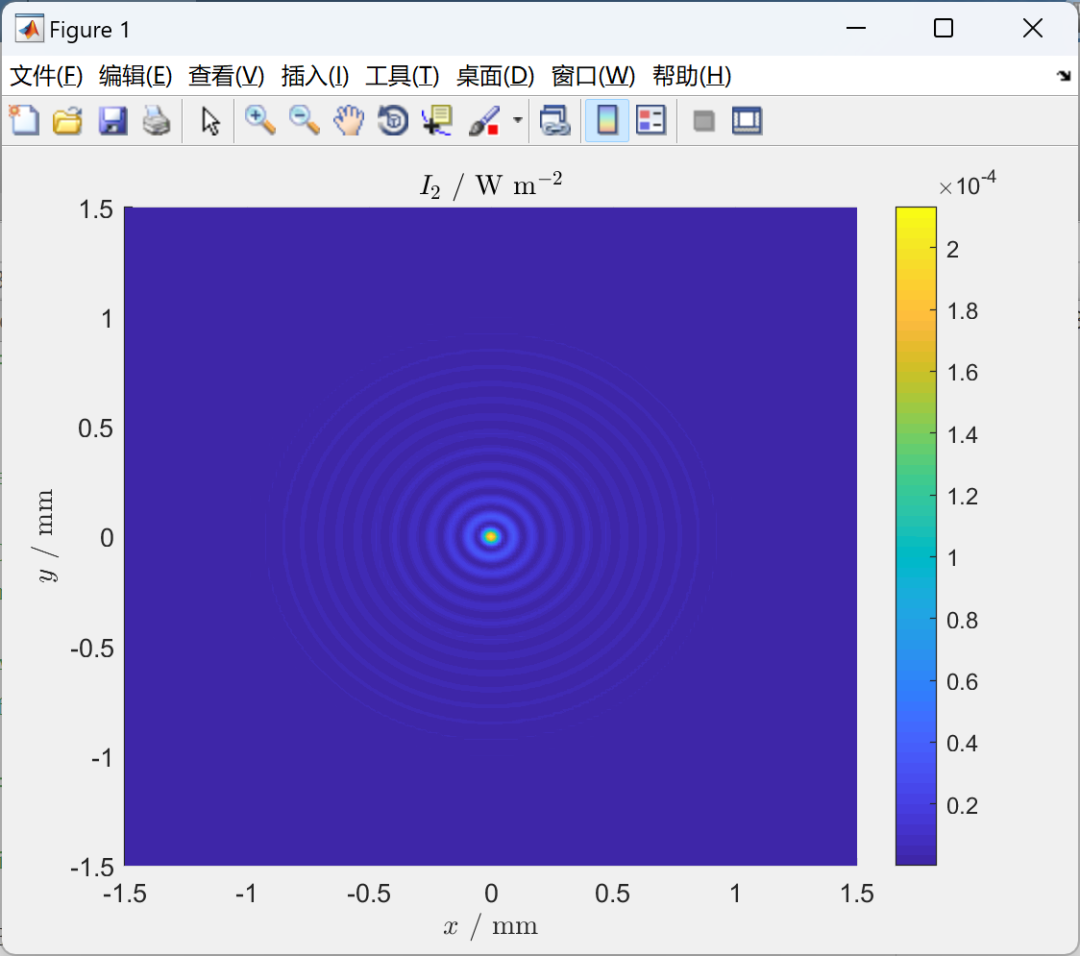Click the bright central spot of the plot
1080x956 pixels.
(x=490, y=537)
